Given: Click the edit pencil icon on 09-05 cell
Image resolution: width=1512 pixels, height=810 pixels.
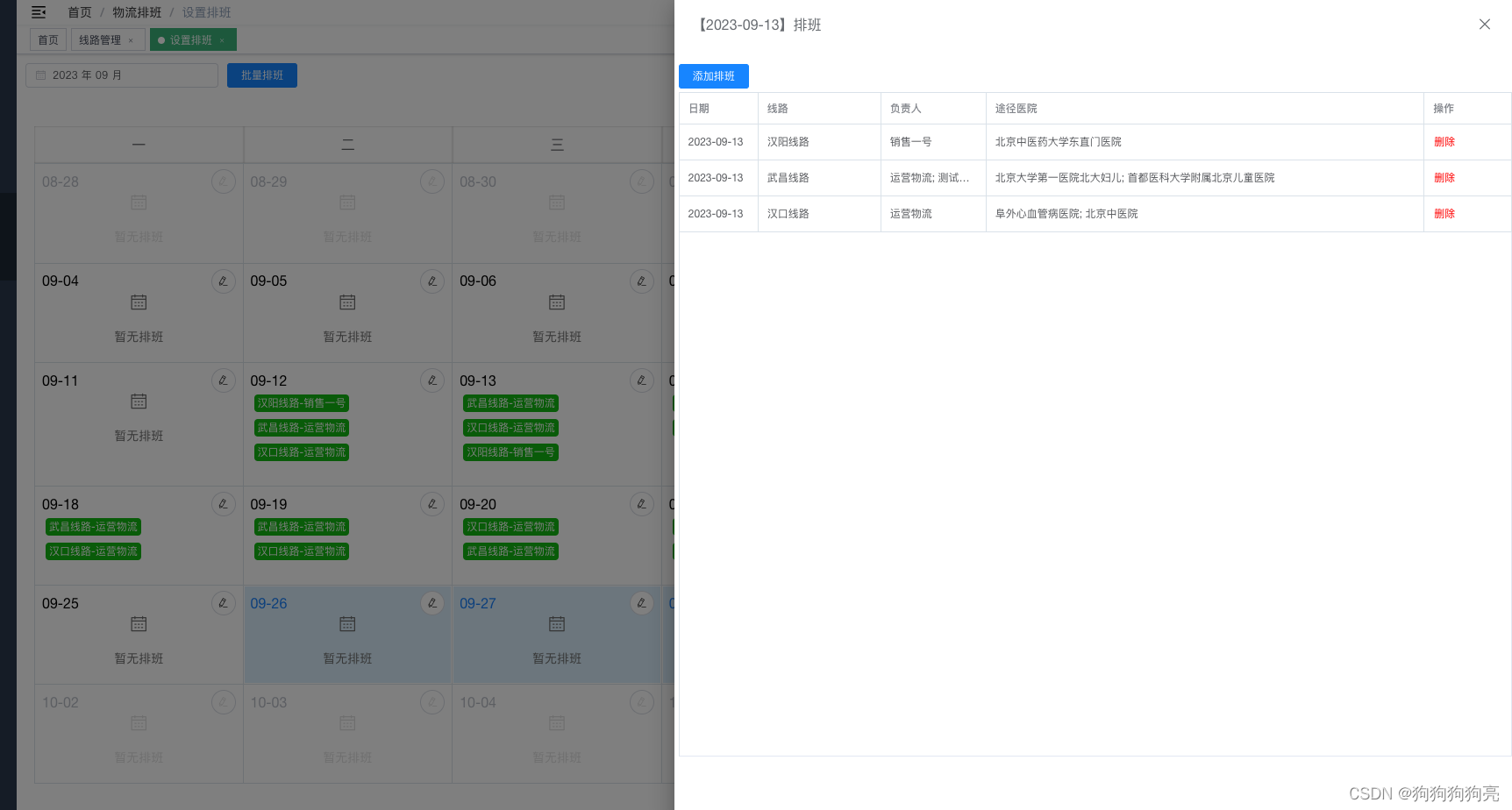Looking at the screenshot, I should (x=432, y=281).
